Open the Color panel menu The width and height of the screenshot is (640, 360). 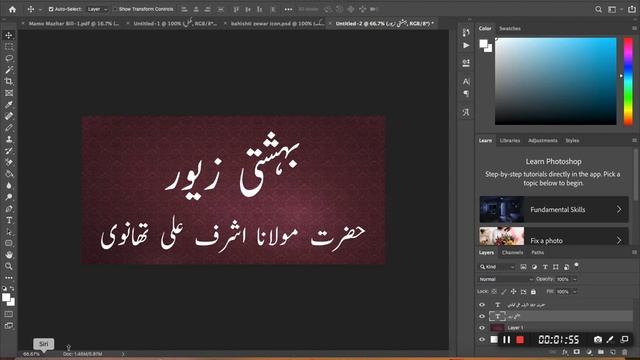coord(634,28)
